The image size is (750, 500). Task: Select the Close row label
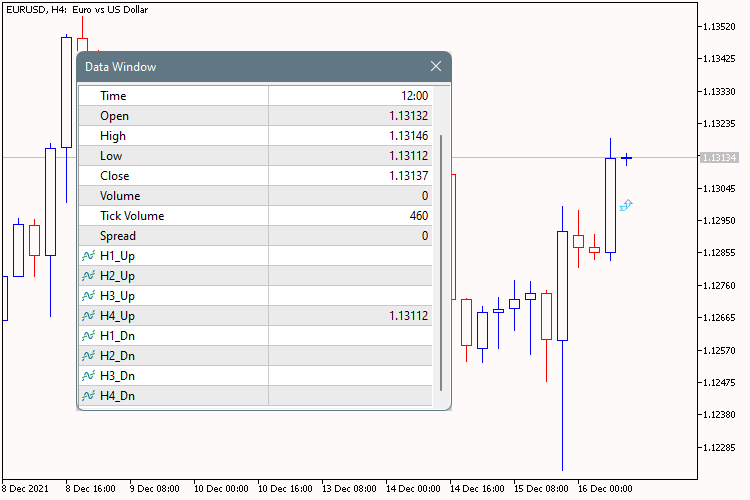click(x=114, y=176)
